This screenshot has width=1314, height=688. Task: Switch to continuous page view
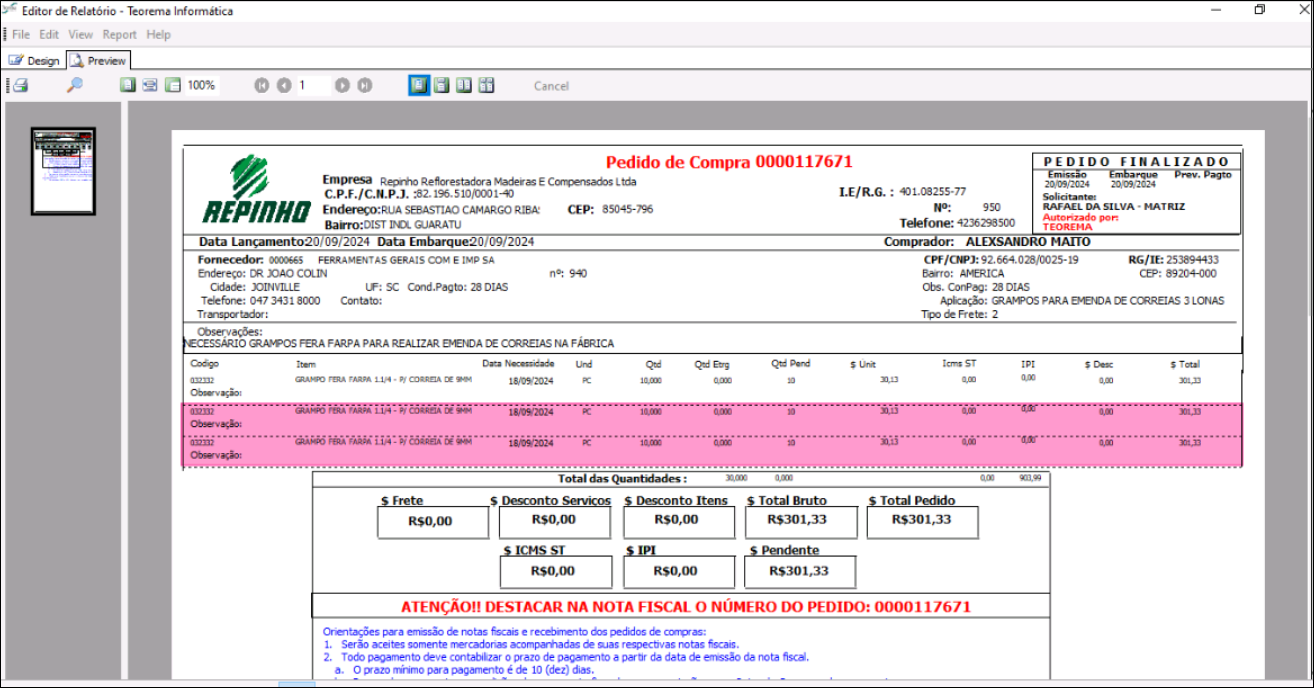441,86
